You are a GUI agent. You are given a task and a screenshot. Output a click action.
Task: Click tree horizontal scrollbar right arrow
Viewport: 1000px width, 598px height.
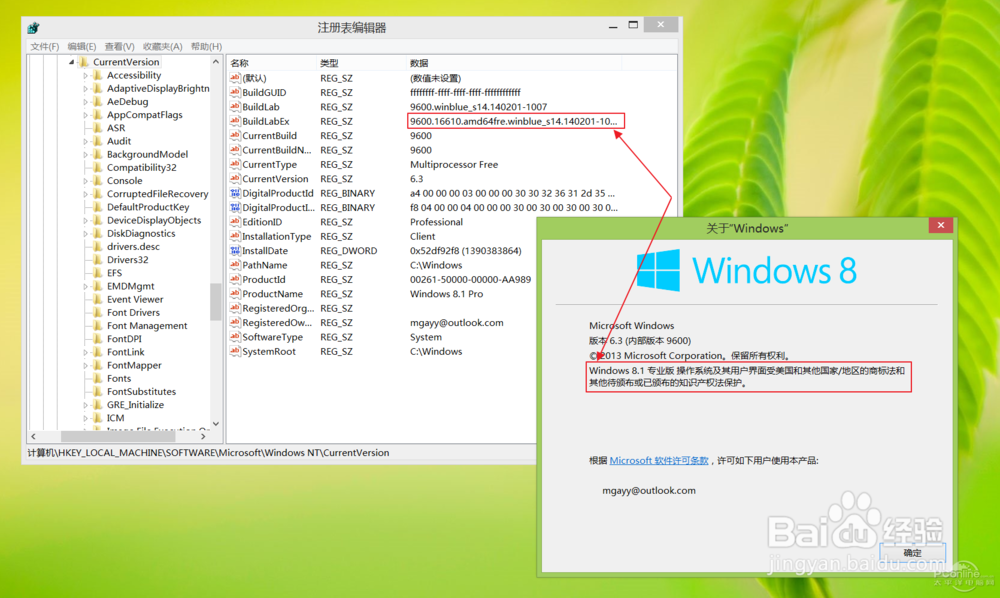click(x=203, y=437)
